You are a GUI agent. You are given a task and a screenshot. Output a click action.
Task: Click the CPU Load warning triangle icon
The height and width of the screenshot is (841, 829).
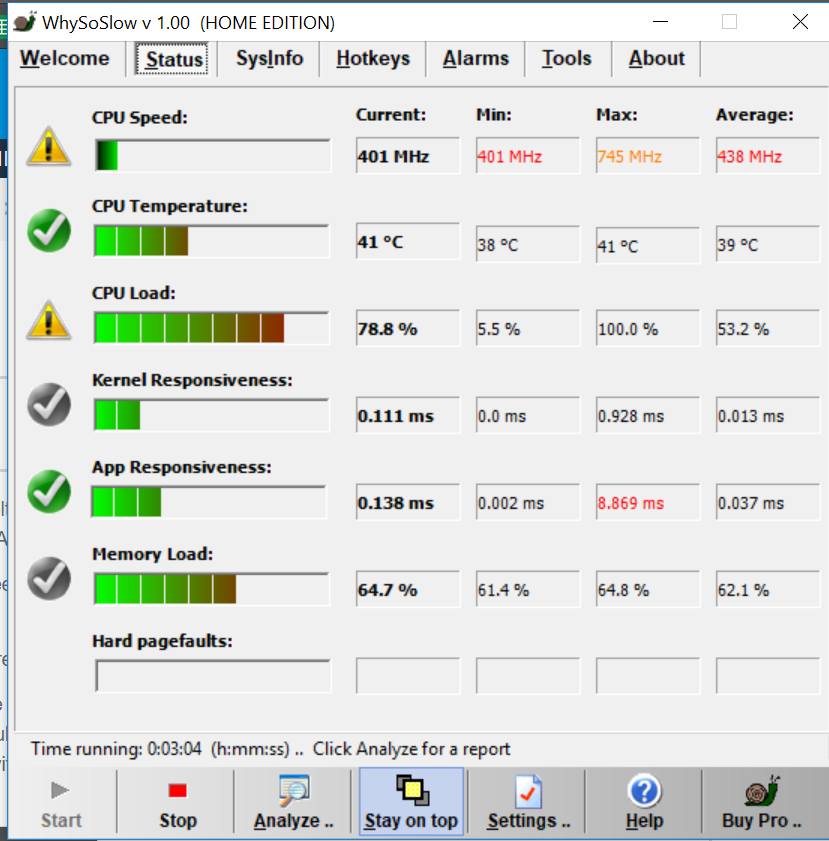49,320
